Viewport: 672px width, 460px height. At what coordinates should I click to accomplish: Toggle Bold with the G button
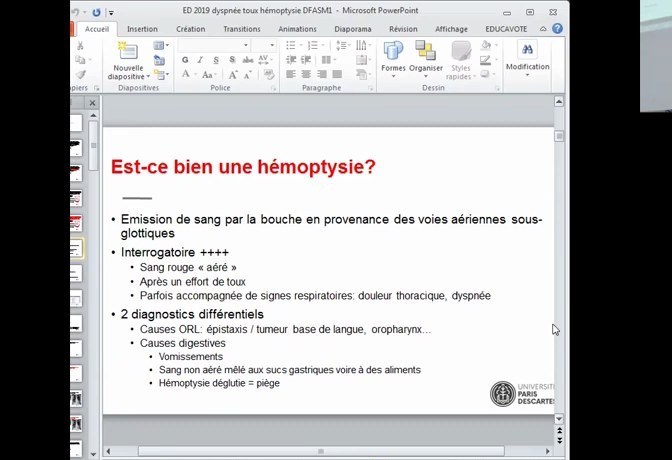coord(185,60)
